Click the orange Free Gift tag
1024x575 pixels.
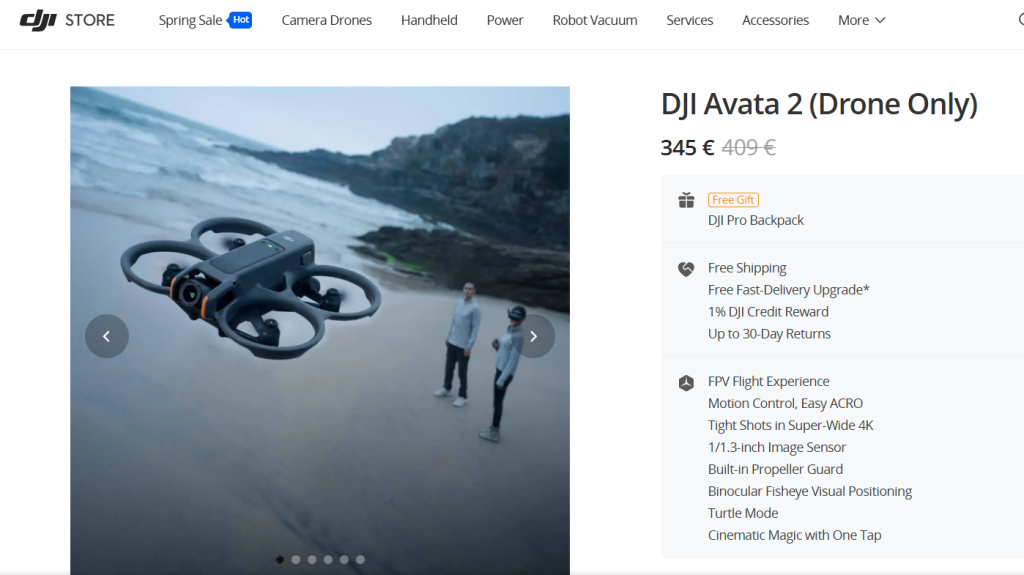point(733,200)
